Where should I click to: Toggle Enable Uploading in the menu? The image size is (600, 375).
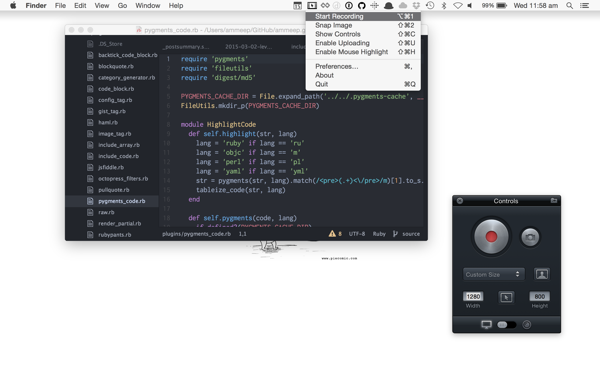point(363,43)
